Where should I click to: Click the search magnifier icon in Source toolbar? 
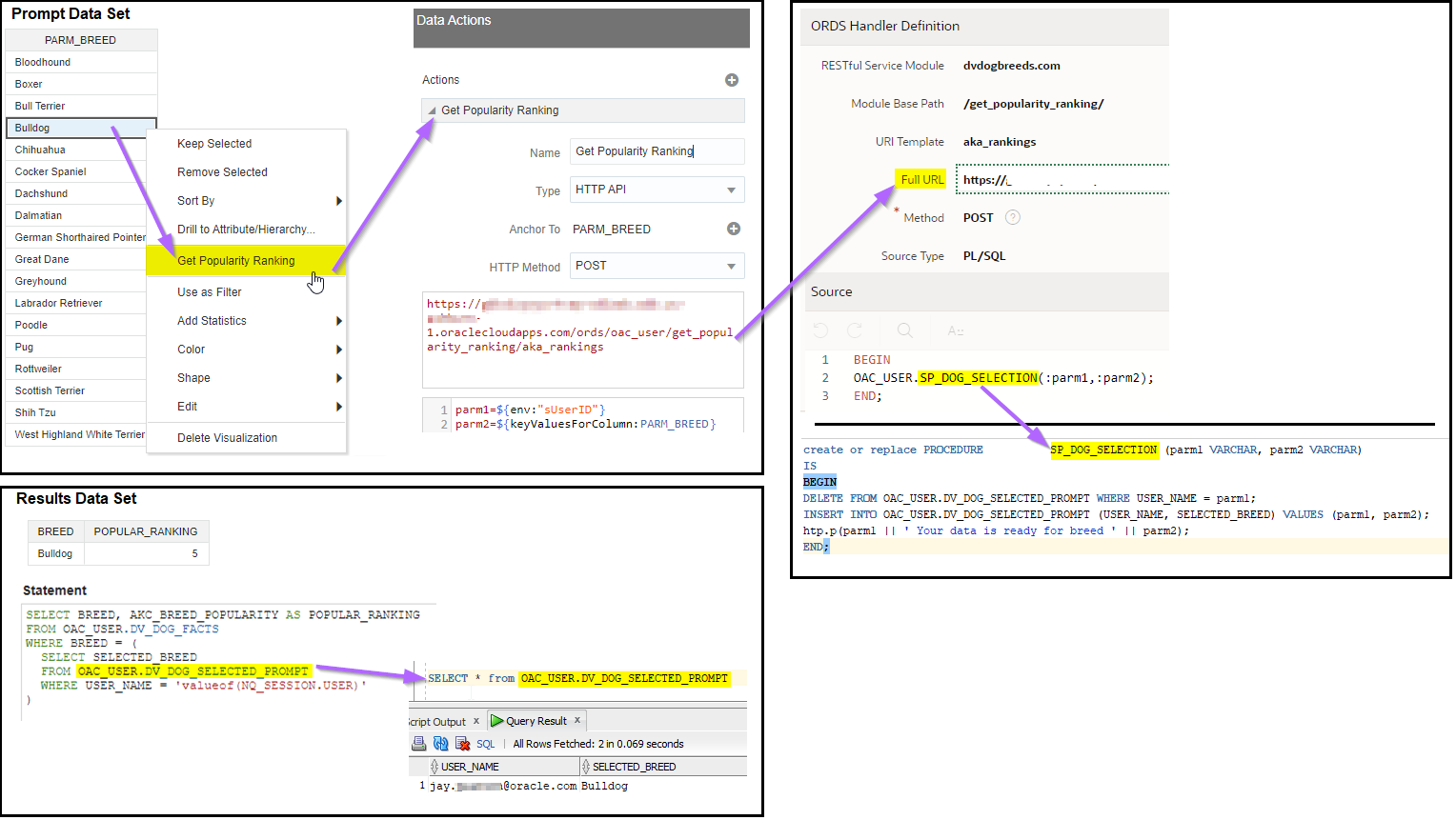click(905, 330)
